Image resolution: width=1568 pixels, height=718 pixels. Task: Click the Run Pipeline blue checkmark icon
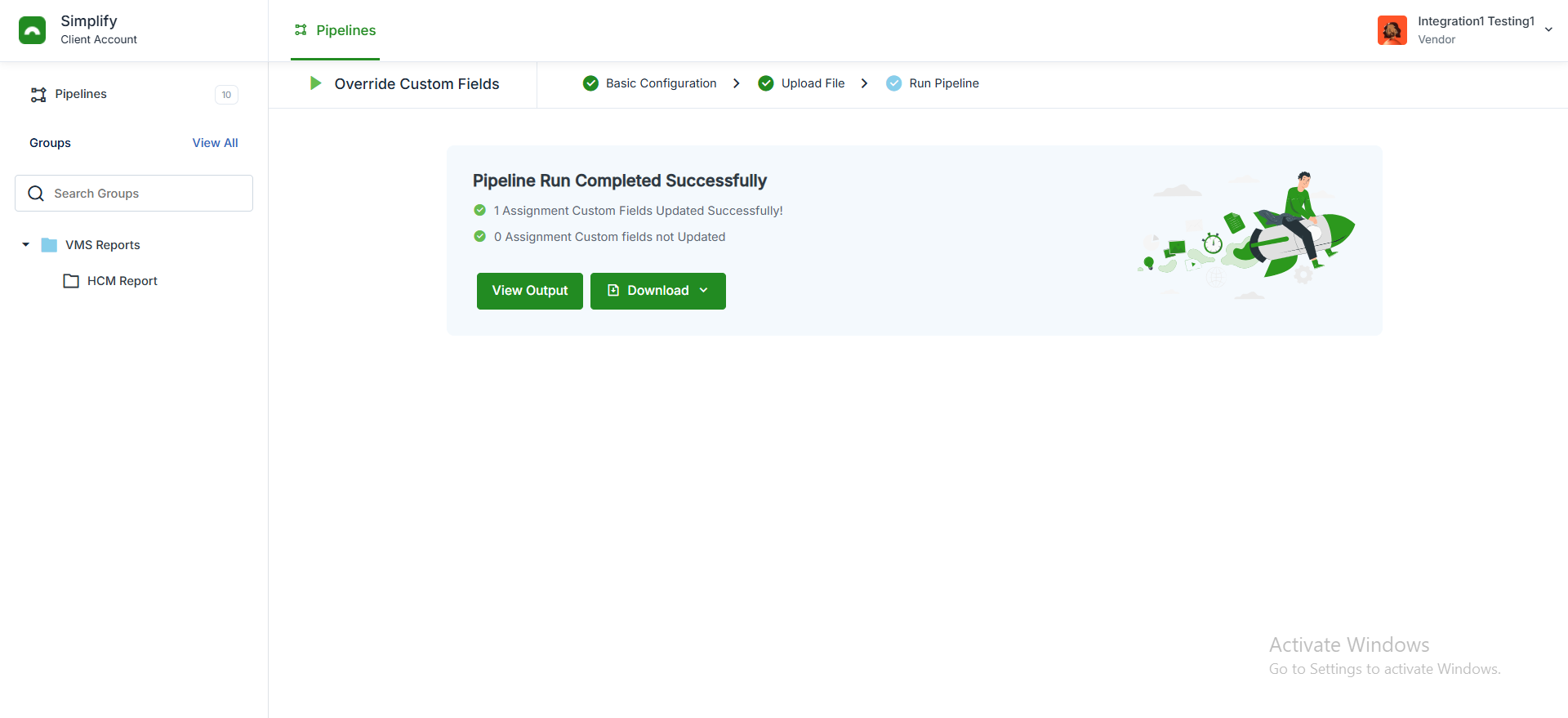[x=894, y=83]
